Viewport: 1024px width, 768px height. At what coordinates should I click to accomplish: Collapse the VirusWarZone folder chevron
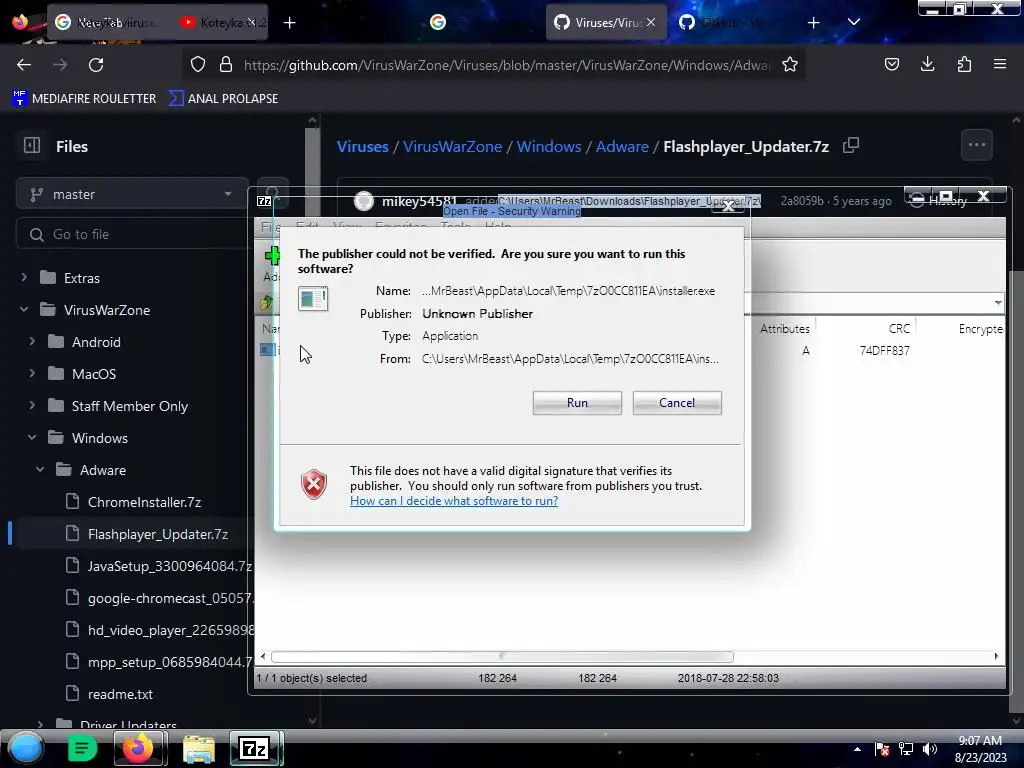[x=24, y=310]
